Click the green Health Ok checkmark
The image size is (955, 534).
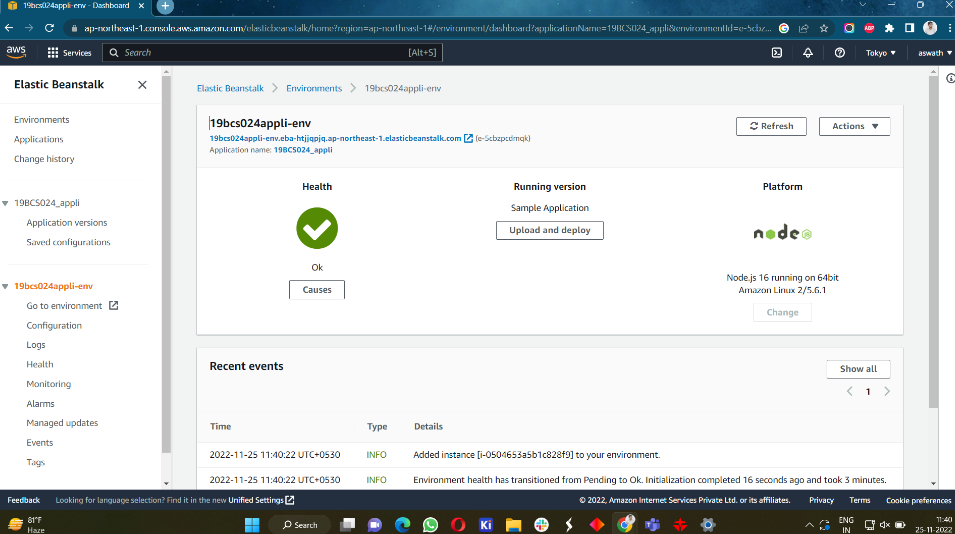[x=317, y=228]
